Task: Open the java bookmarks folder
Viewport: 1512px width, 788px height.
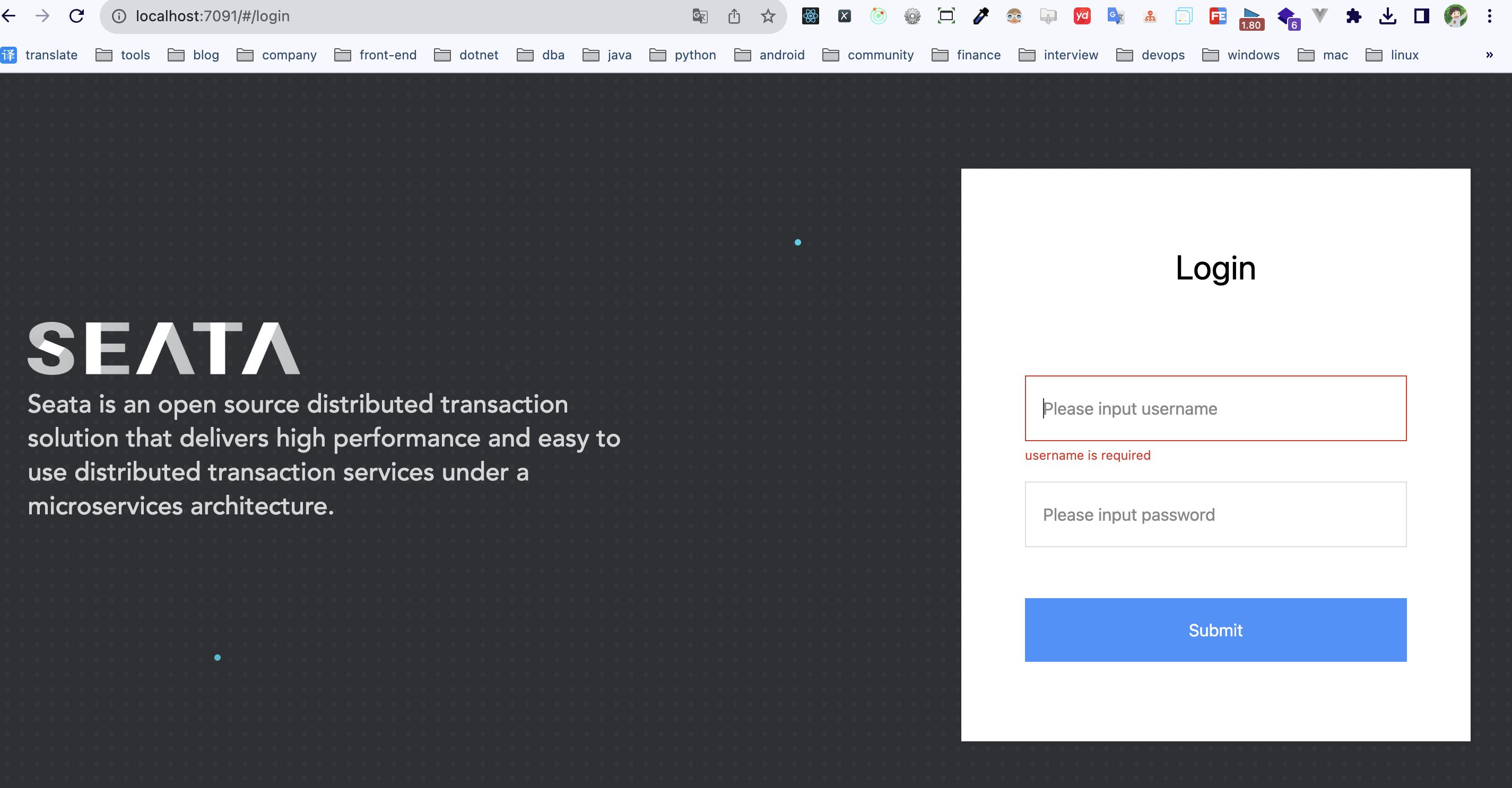Action: (x=607, y=55)
